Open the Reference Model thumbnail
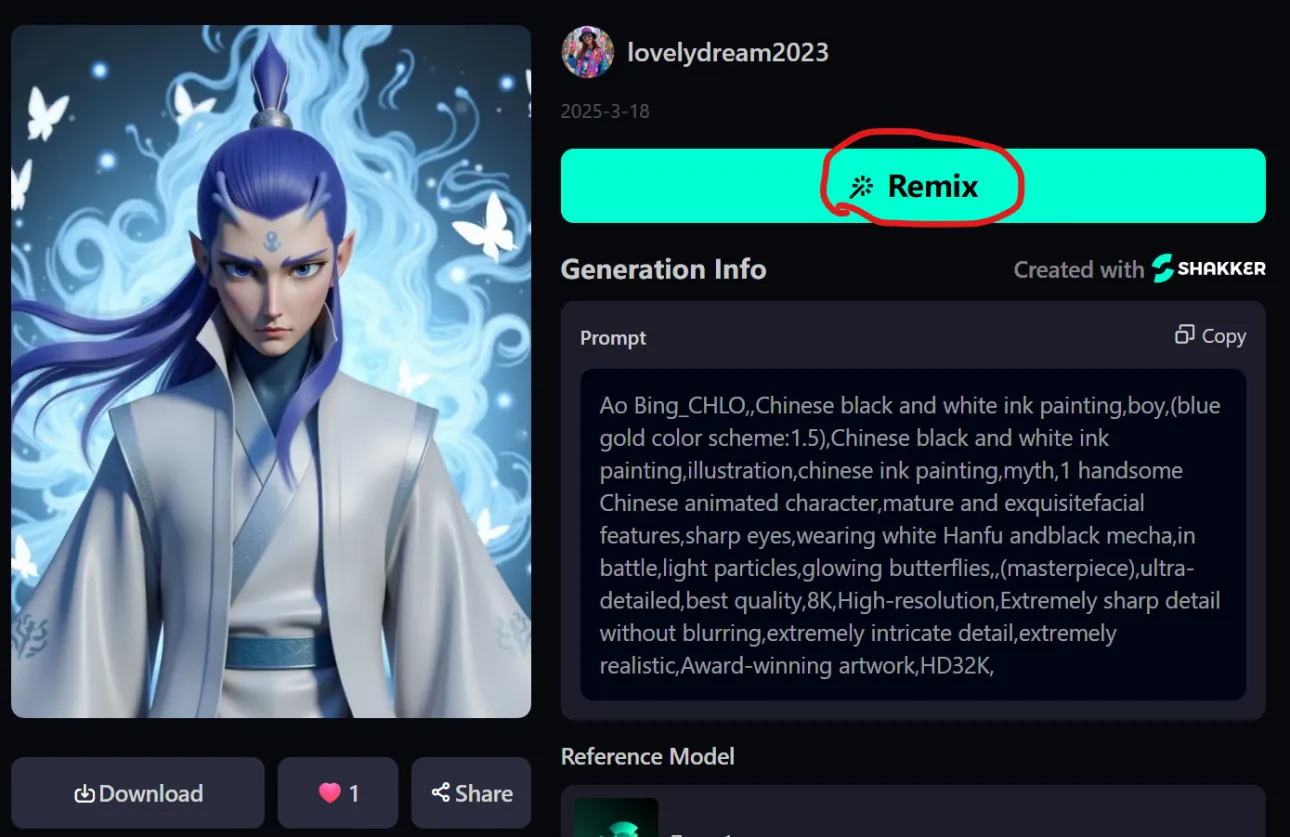This screenshot has height=837, width=1290. (616, 817)
